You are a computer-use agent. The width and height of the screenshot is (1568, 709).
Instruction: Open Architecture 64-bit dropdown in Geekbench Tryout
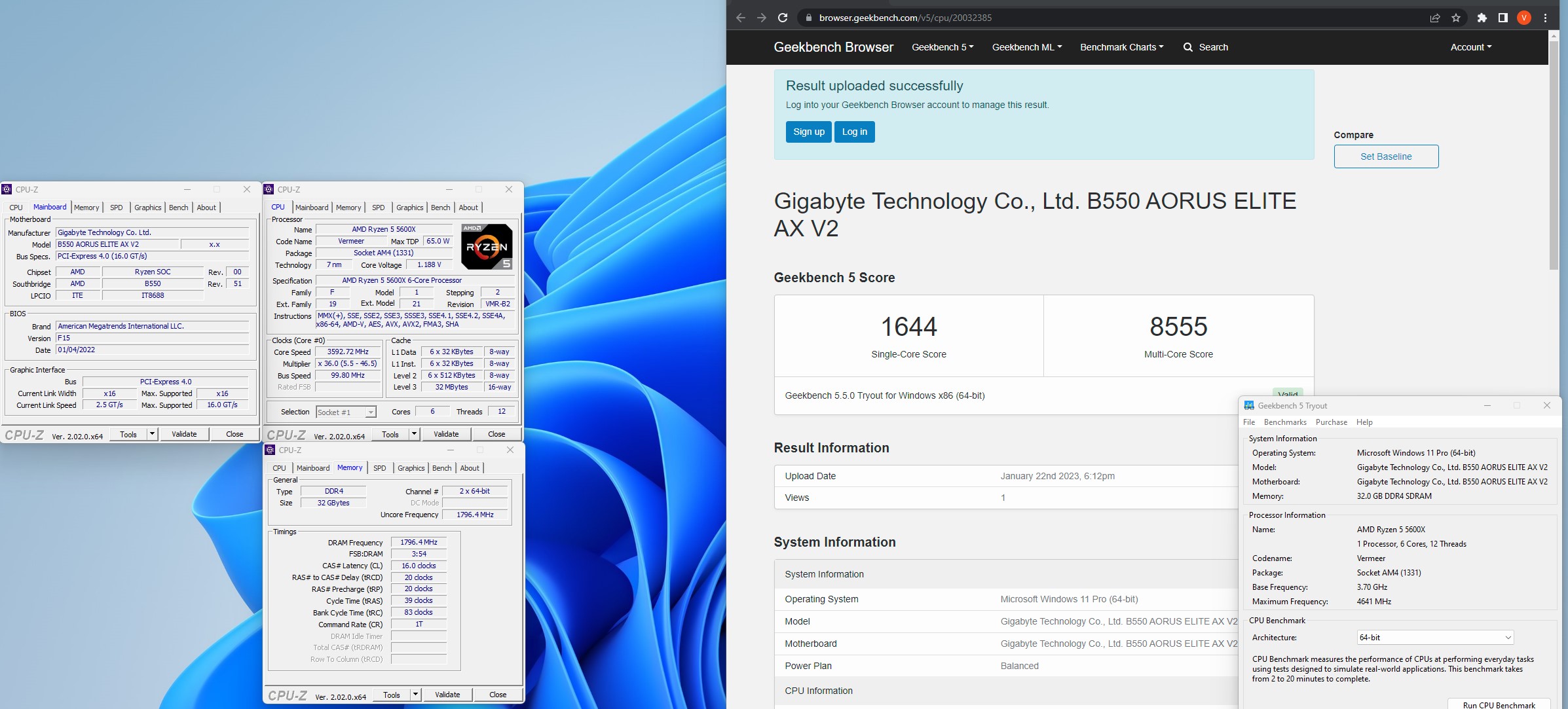pos(1435,637)
